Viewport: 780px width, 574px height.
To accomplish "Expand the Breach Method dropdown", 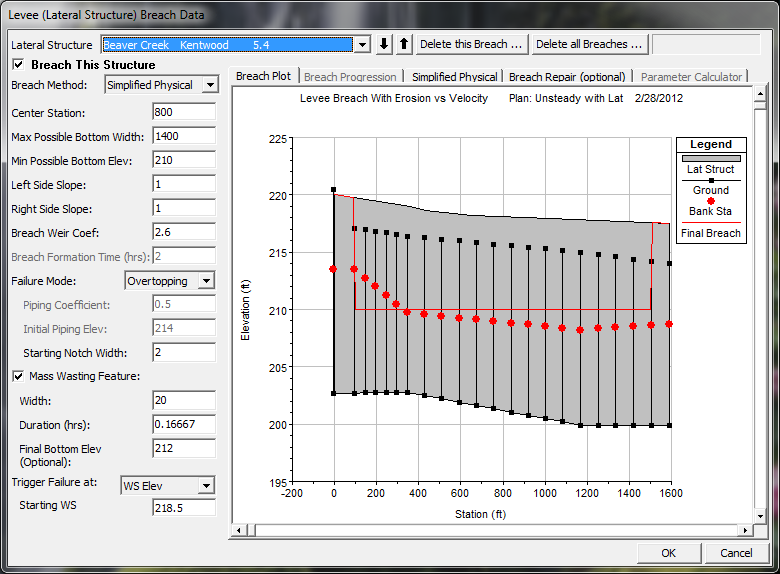I will point(209,86).
